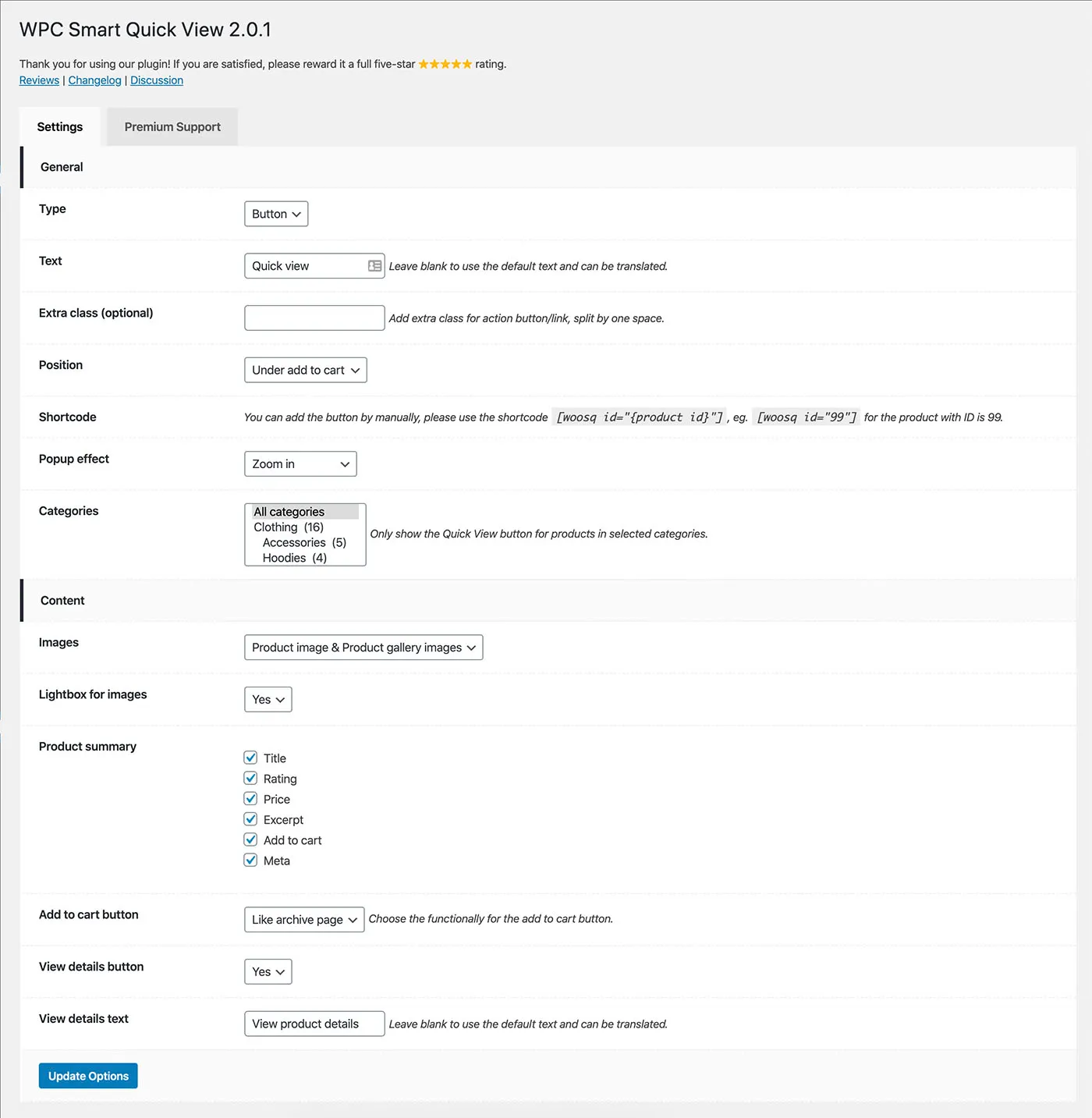Select Accessories (5) category
Image resolution: width=1092 pixels, height=1118 pixels.
click(x=305, y=542)
